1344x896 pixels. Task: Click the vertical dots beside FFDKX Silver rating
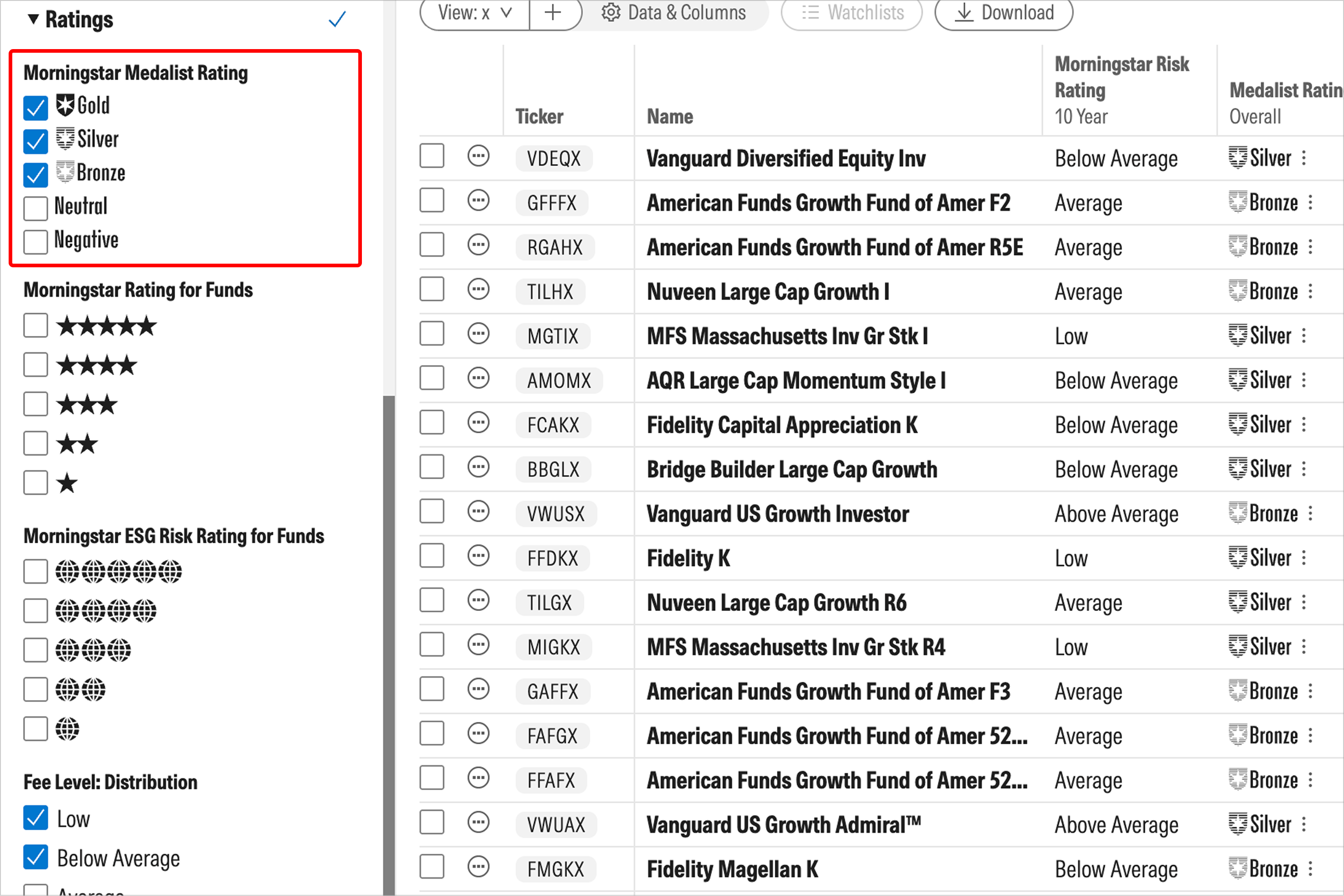tap(1304, 558)
